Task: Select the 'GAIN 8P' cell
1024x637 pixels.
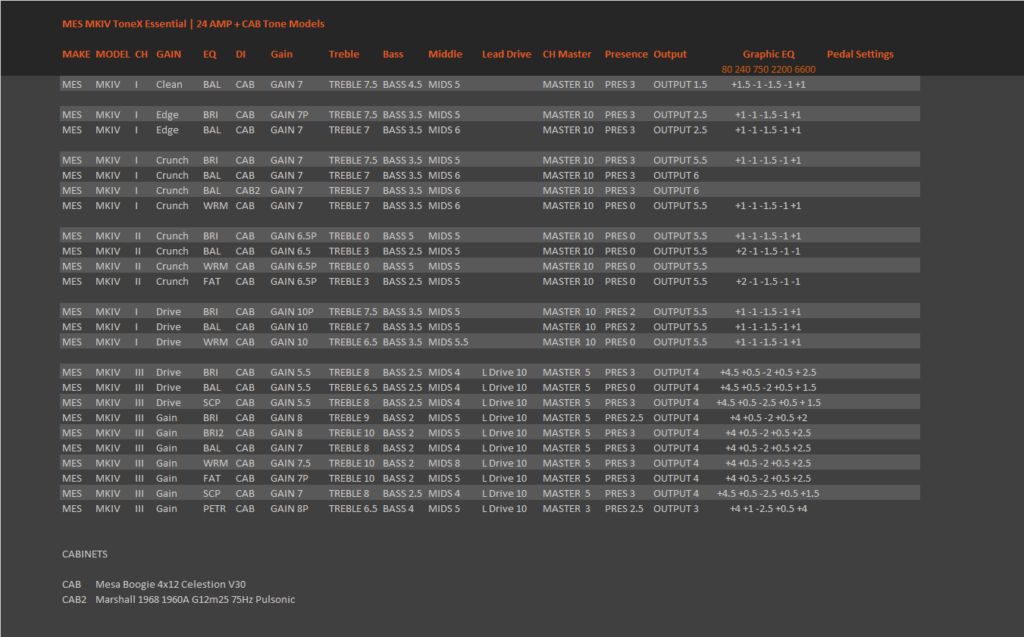Action: pos(289,508)
